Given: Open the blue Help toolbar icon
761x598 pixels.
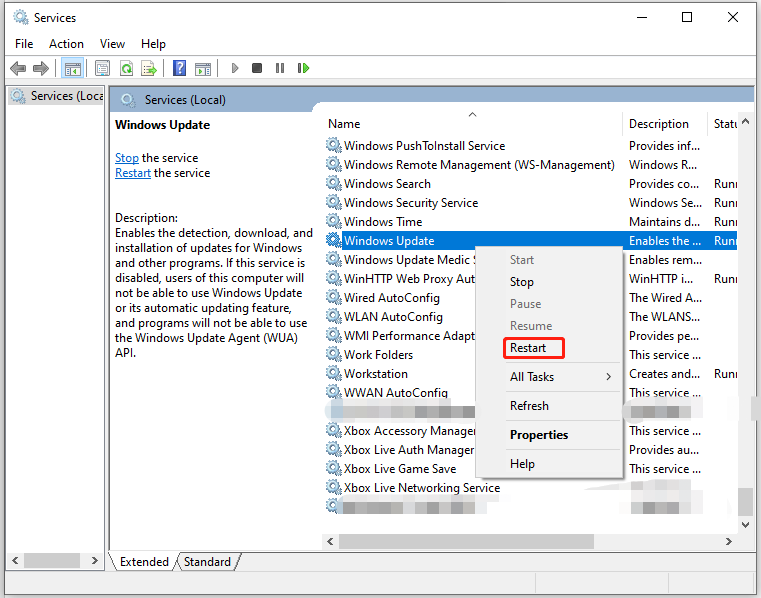Looking at the screenshot, I should click(180, 68).
